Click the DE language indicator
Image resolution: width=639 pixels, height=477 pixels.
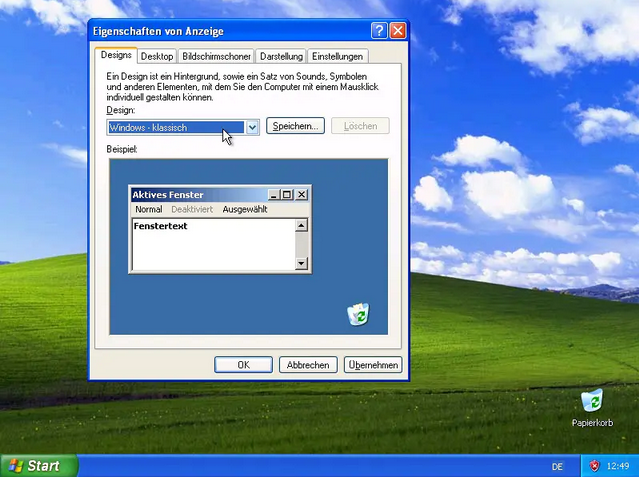pyautogui.click(x=557, y=466)
